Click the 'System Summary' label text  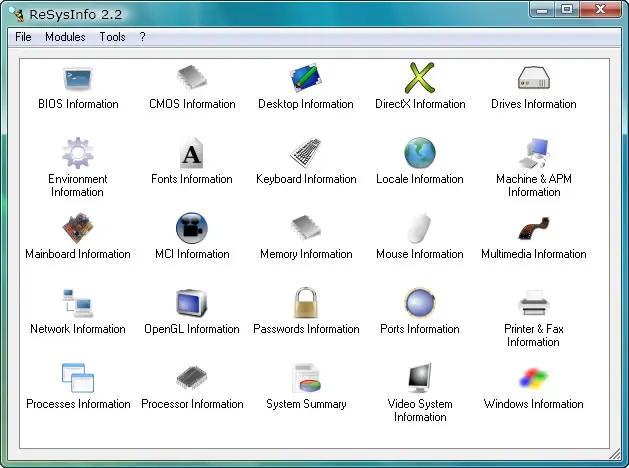[x=306, y=404]
